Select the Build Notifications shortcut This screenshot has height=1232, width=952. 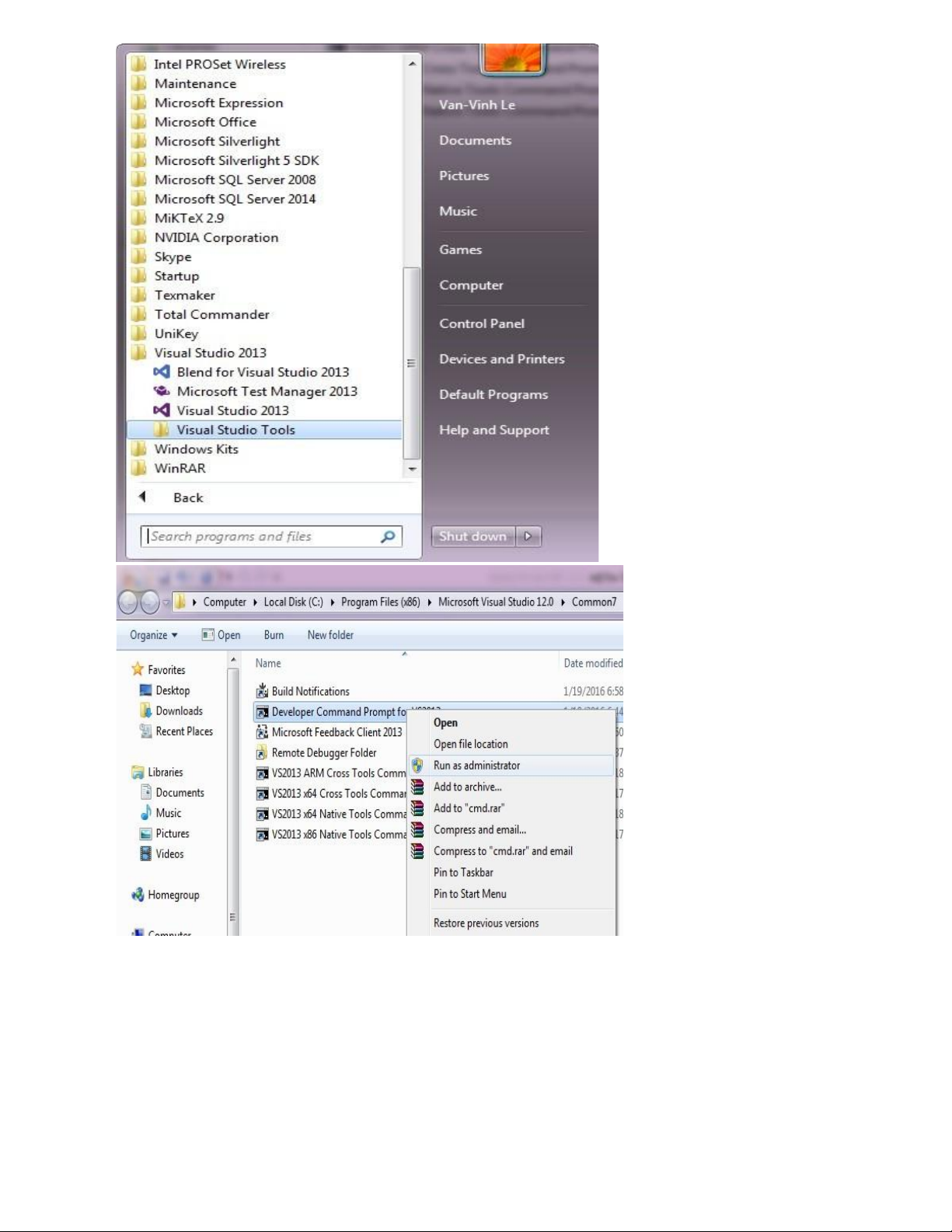pos(303,691)
